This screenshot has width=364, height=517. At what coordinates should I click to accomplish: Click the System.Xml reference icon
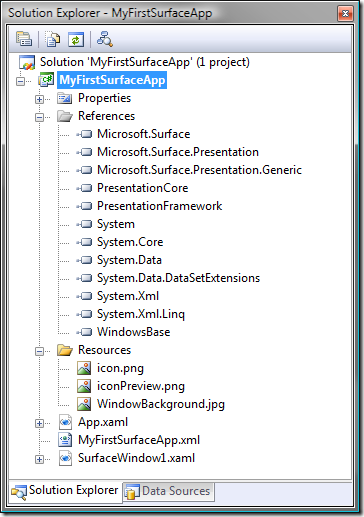[x=84, y=296]
